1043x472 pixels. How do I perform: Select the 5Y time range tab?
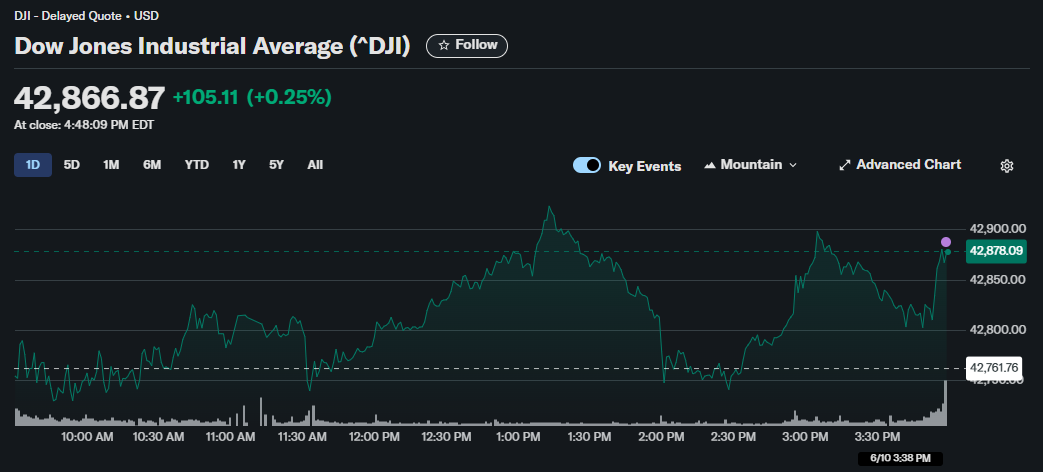(276, 165)
